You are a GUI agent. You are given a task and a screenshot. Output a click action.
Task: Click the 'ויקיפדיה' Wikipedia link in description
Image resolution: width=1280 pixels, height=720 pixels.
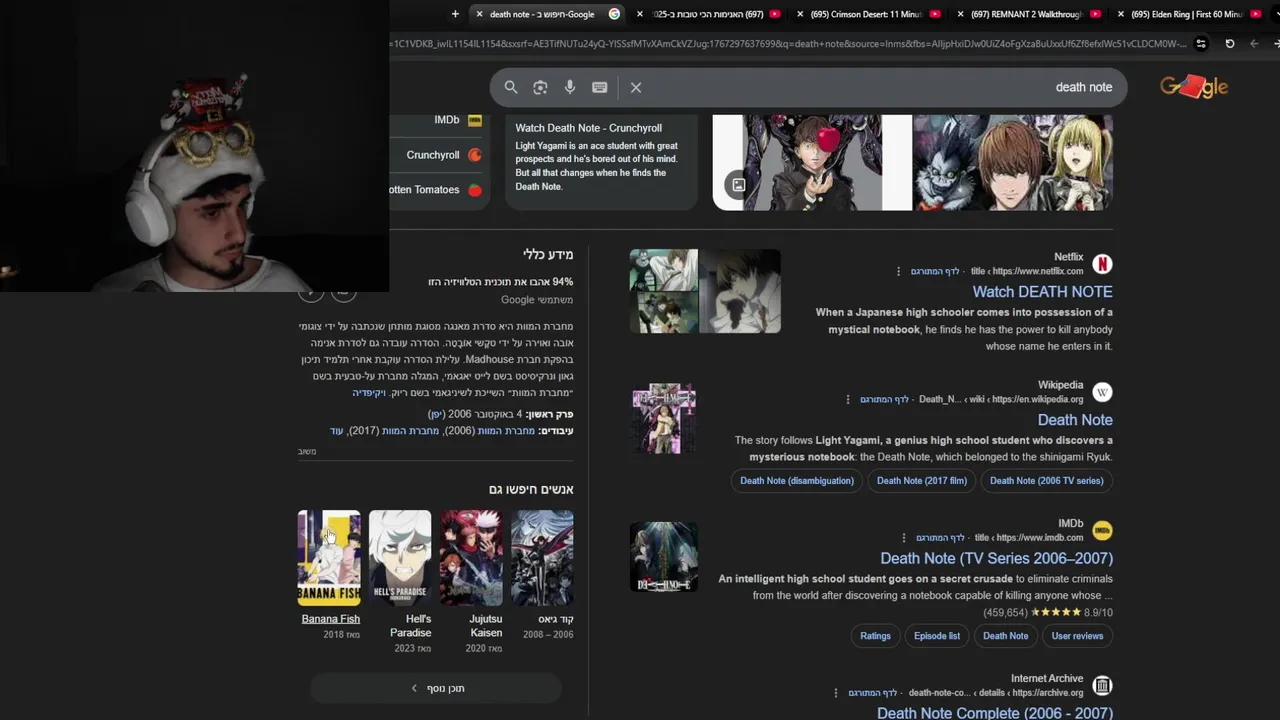pyautogui.click(x=369, y=393)
